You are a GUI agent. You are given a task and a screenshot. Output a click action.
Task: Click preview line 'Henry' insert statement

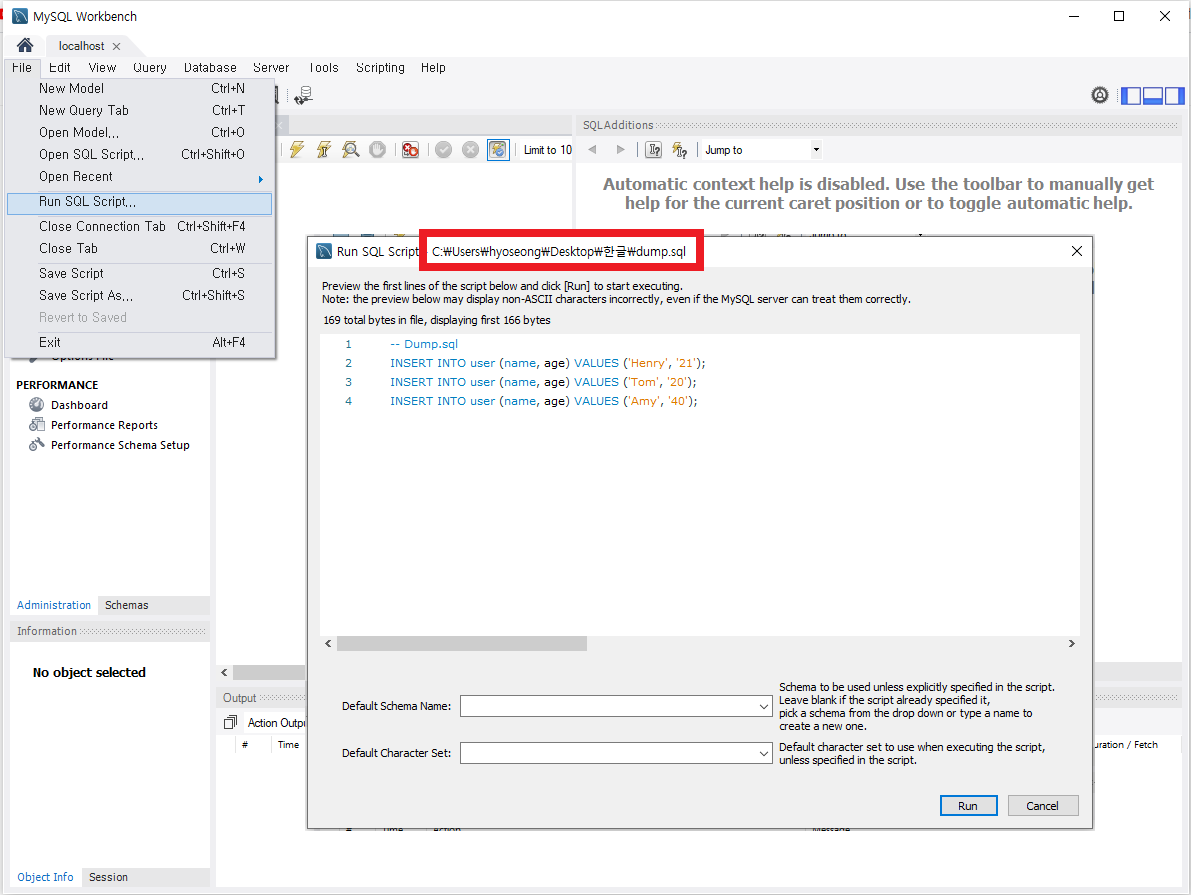pyautogui.click(x=548, y=363)
